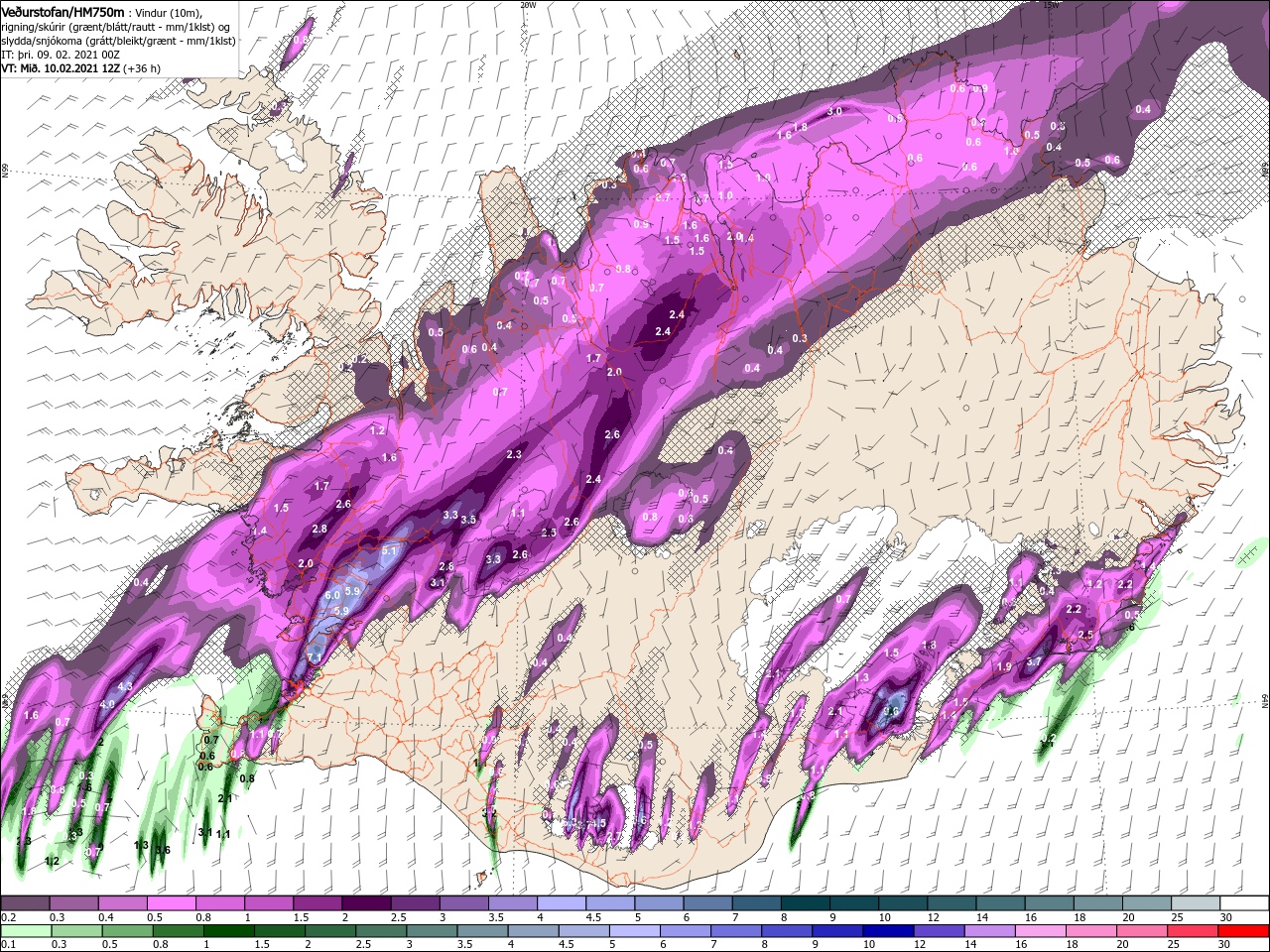Click the 'IT: þri. 09. 02. 2021 00Z' line
Image resolution: width=1270 pixels, height=952 pixels.
[61, 55]
